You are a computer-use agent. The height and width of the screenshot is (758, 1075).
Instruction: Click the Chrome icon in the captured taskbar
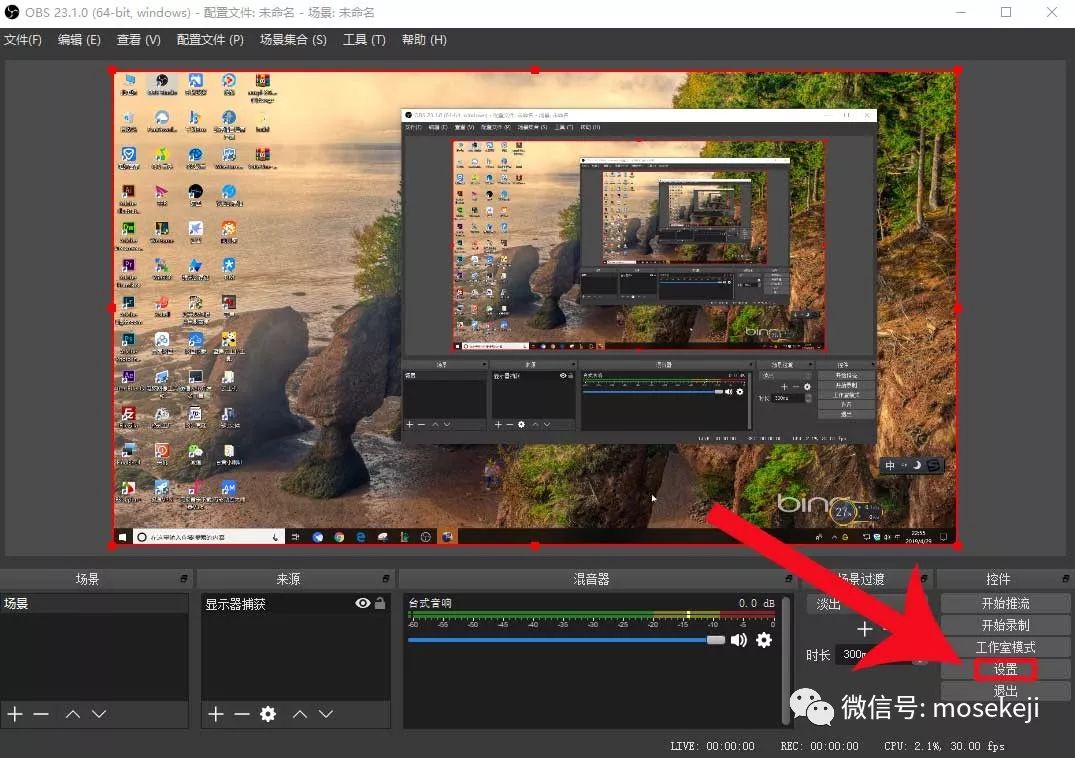[x=339, y=537]
